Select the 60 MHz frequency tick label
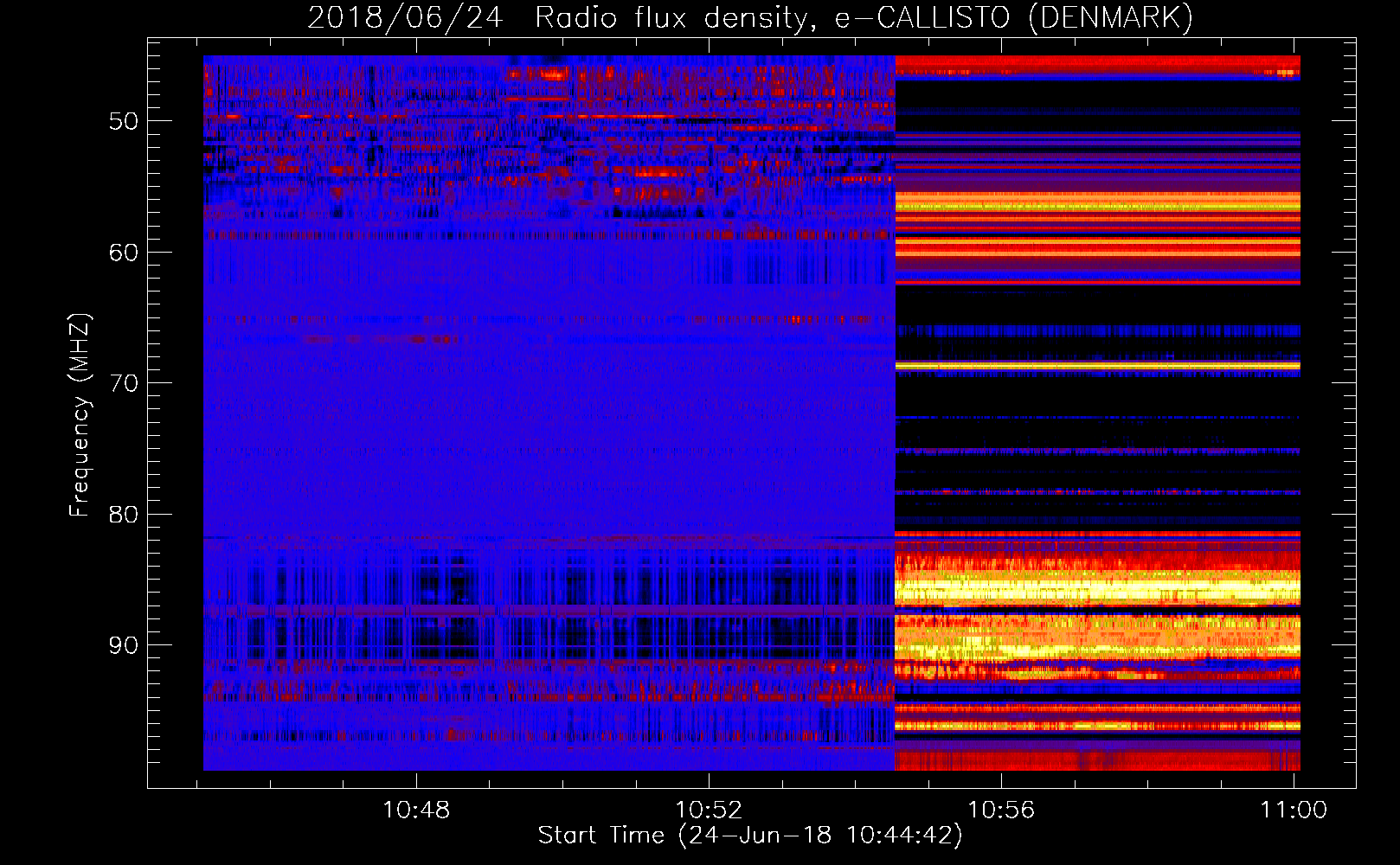This screenshot has width=1400, height=865. [124, 253]
